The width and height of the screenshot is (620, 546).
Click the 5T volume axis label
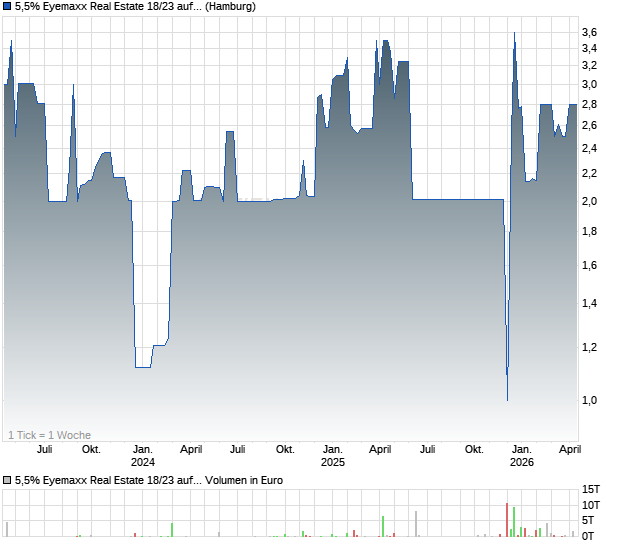click(588, 521)
